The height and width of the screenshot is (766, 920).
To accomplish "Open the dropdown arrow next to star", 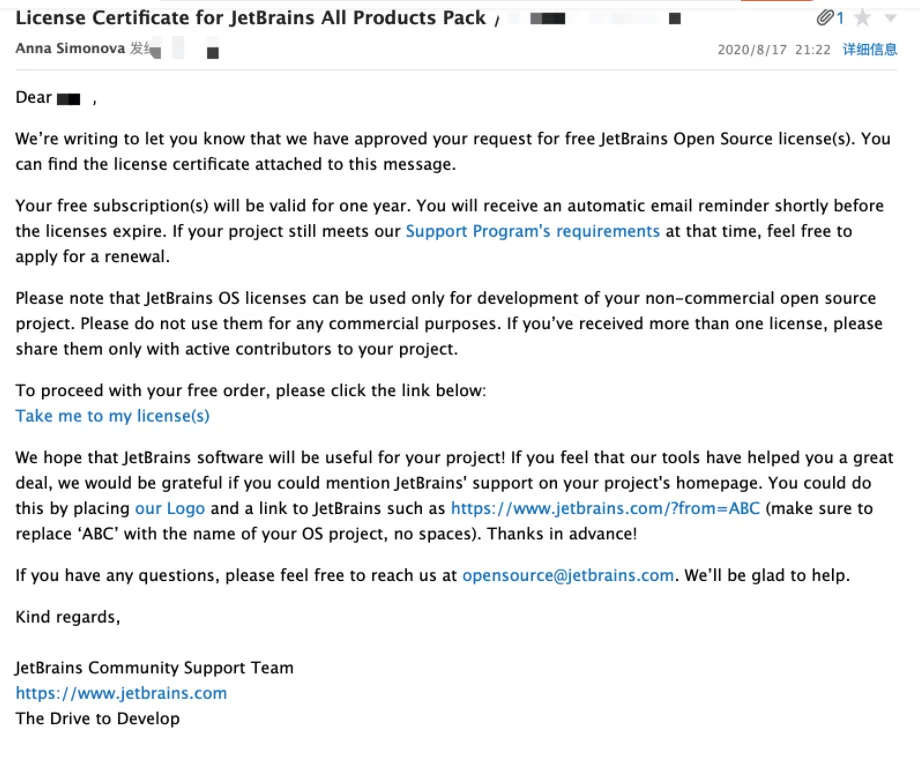I will click(x=890, y=18).
